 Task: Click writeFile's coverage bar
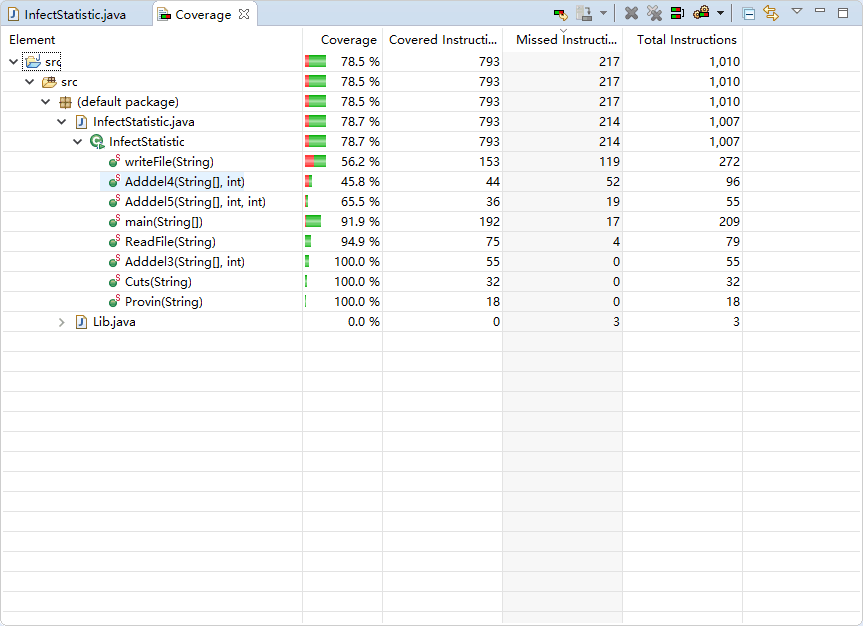(x=315, y=161)
